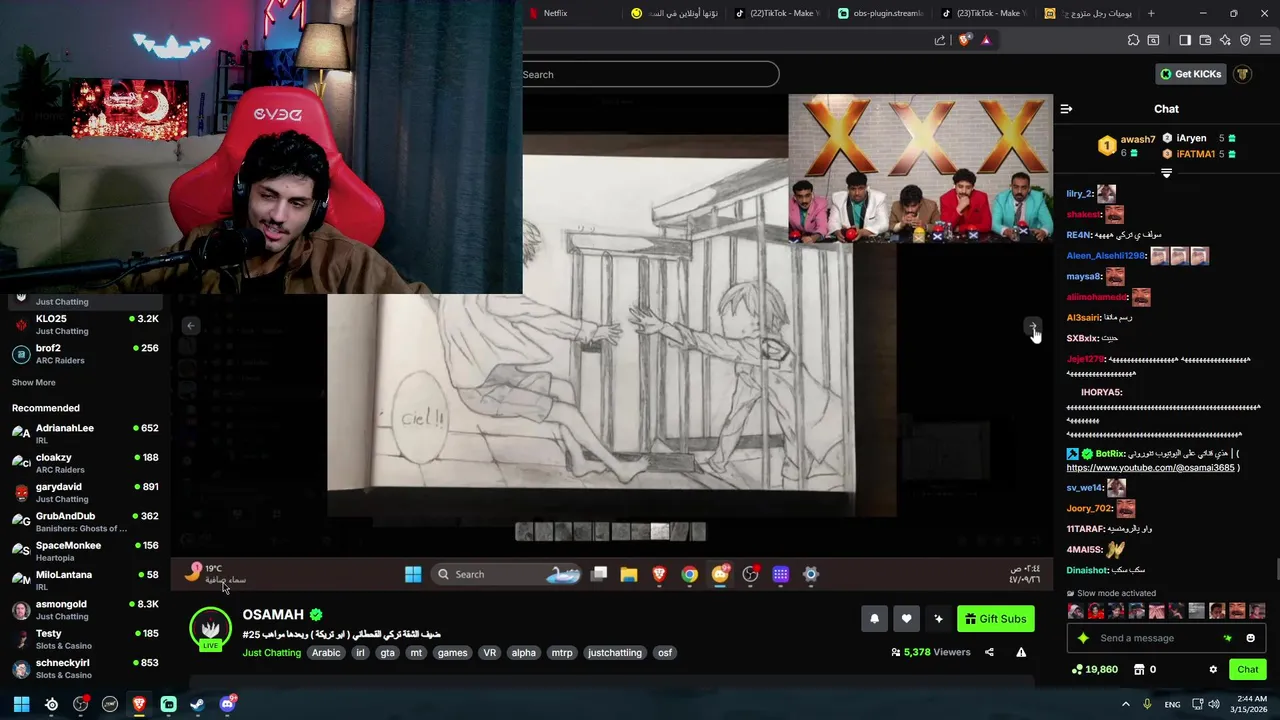Open chat settings gear icon
The image size is (1280, 720).
(x=1213, y=670)
